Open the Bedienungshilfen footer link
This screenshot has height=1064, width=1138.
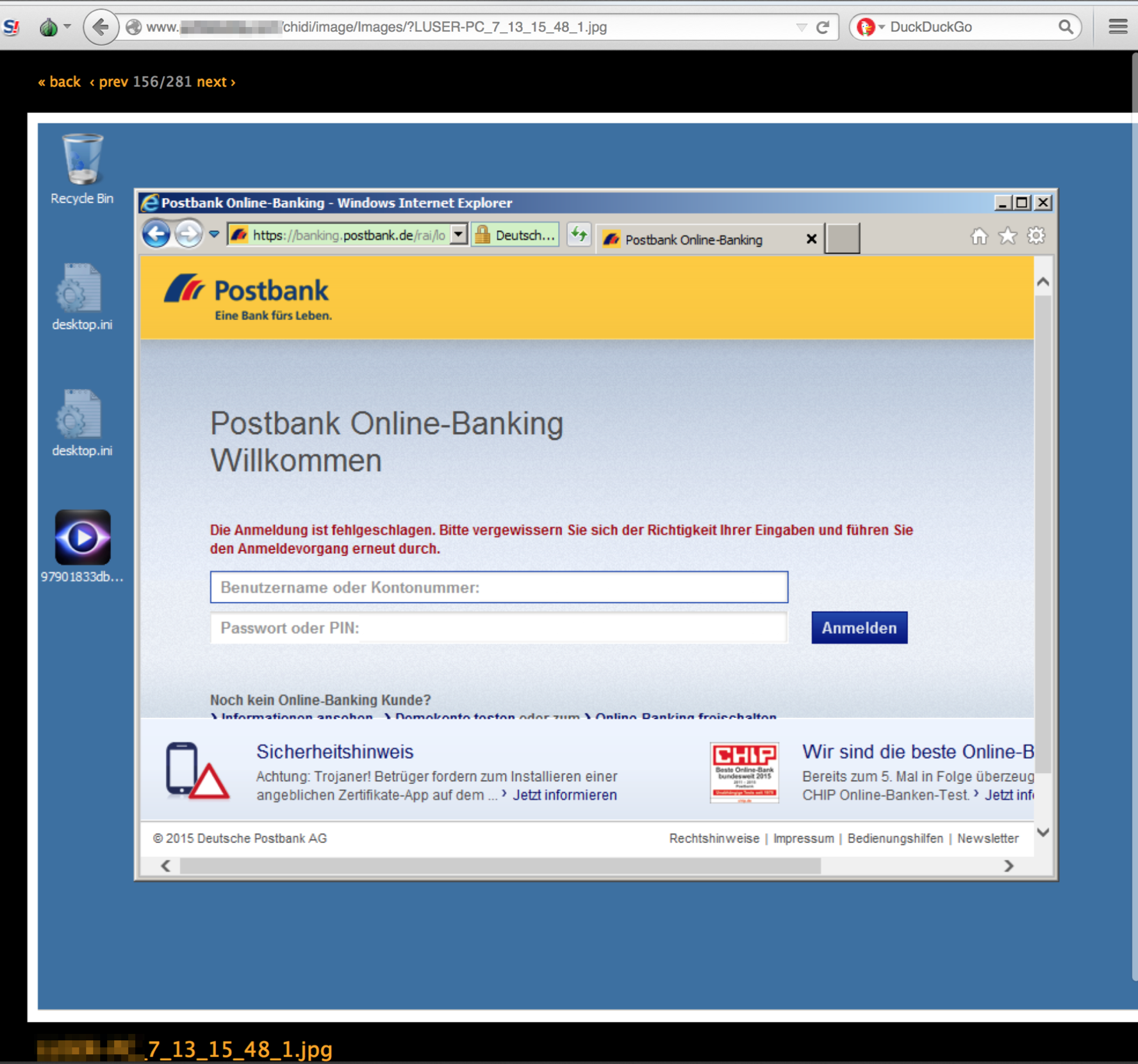[895, 838]
